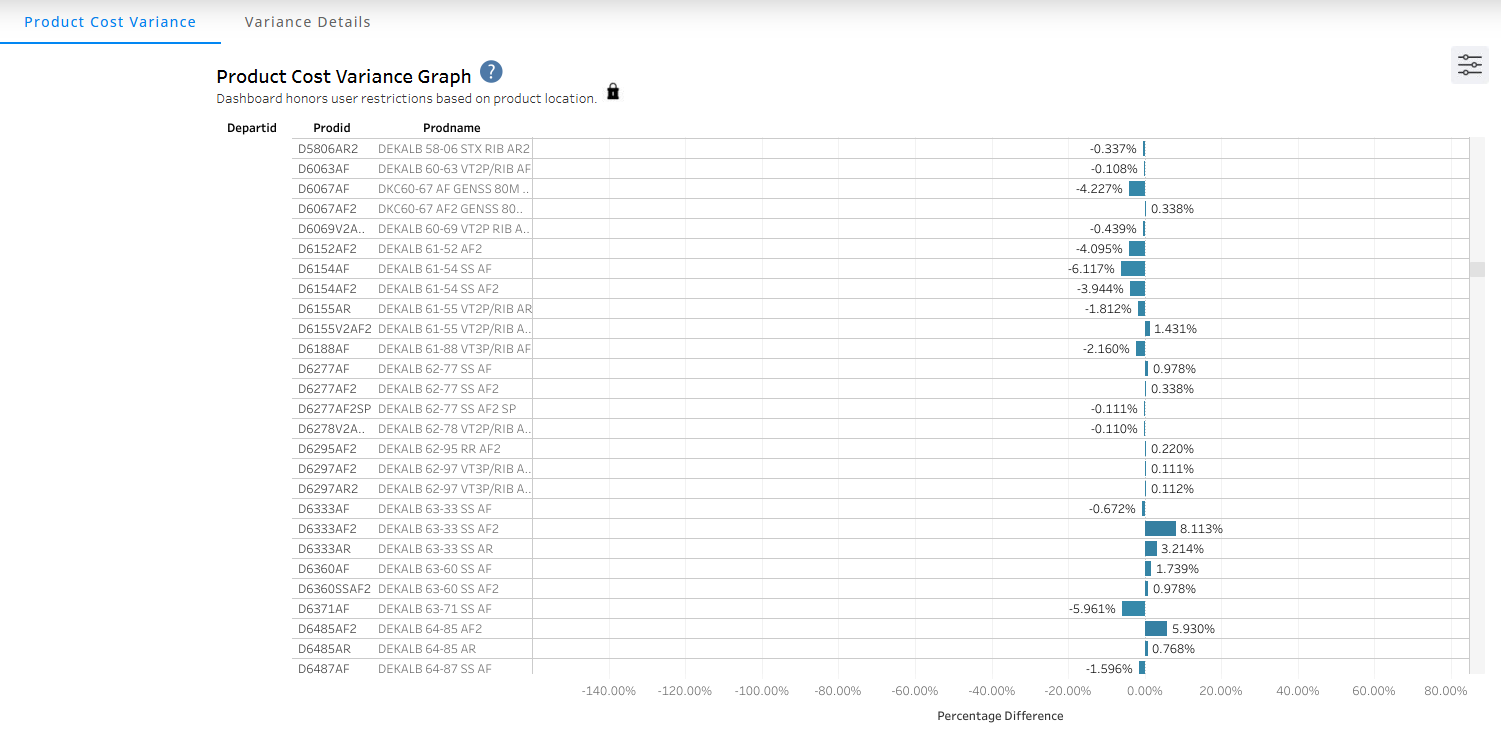1501x734 pixels.
Task: Click product ID D5806AR2
Action: pos(327,149)
